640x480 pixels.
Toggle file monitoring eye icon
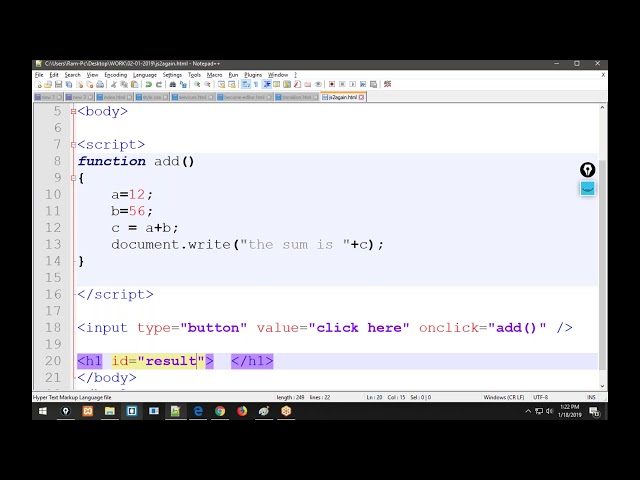pos(318,84)
